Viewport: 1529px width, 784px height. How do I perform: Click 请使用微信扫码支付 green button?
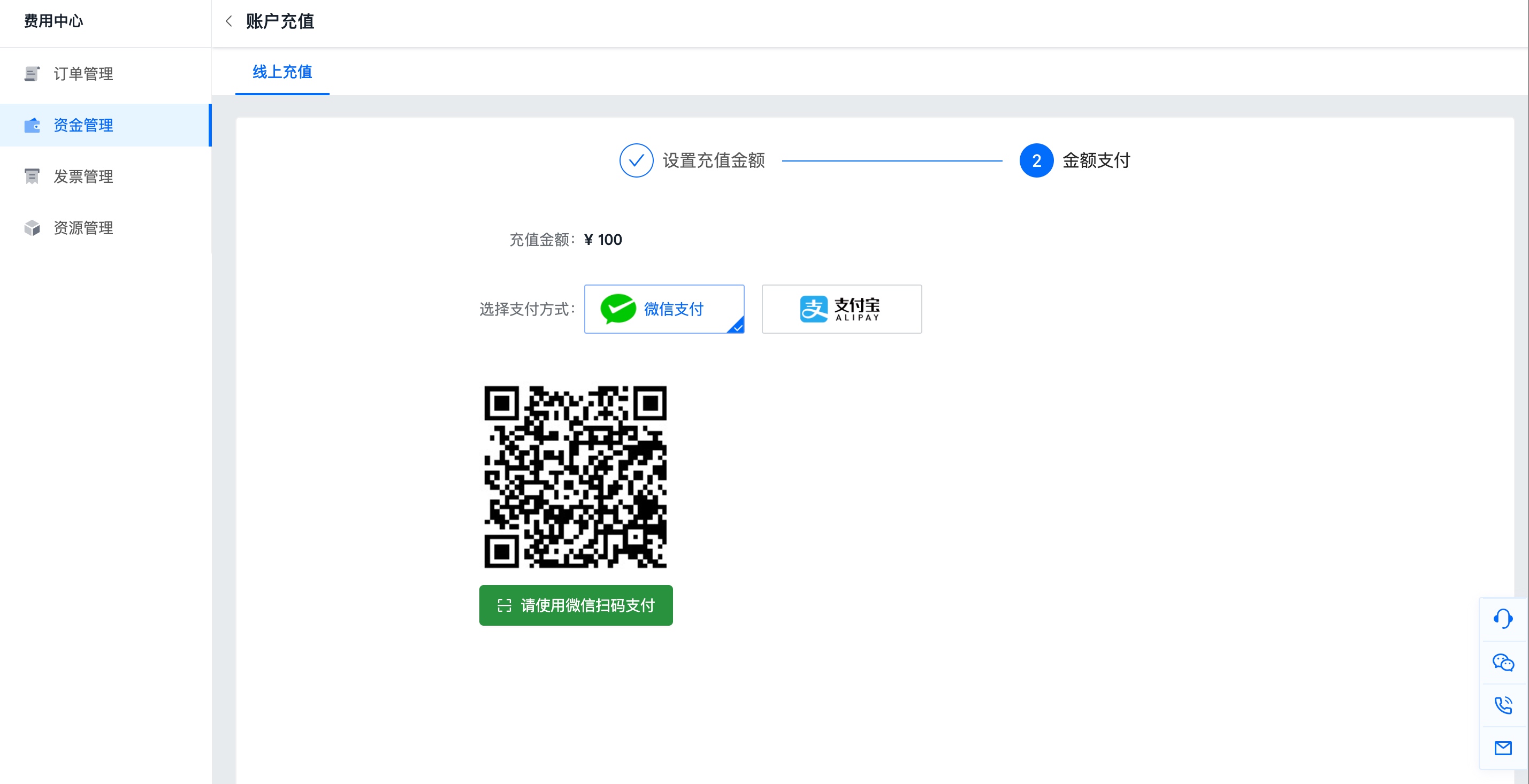pyautogui.click(x=576, y=605)
